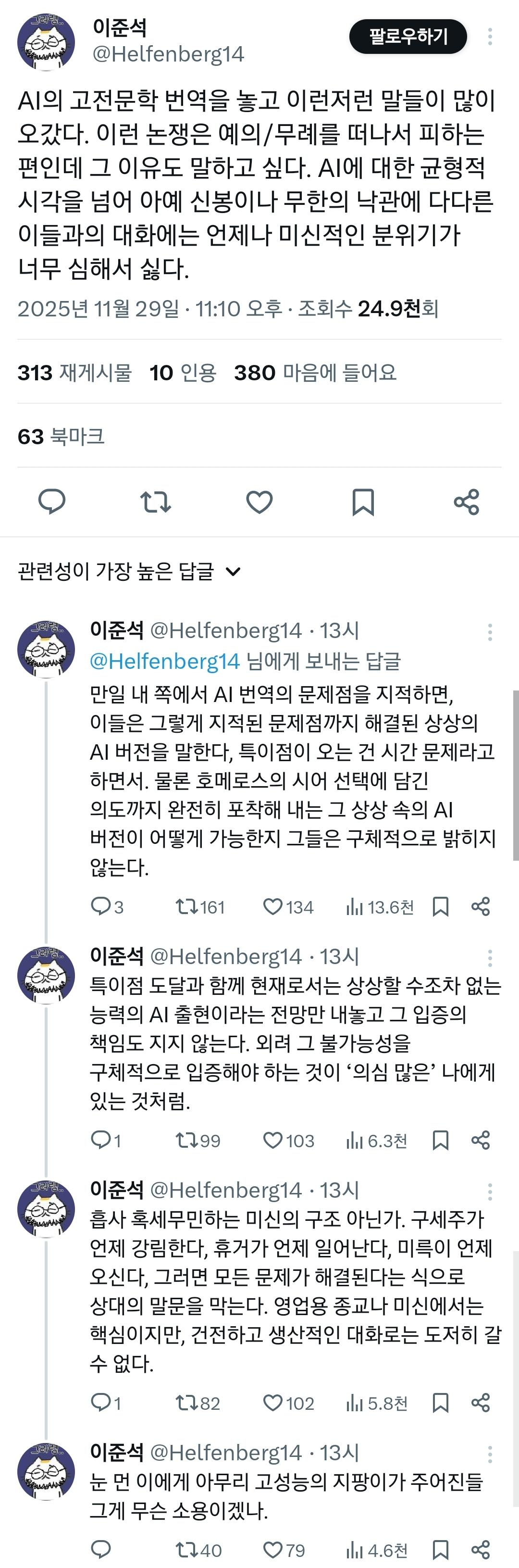View the 10 인용 quotes list

(x=183, y=373)
